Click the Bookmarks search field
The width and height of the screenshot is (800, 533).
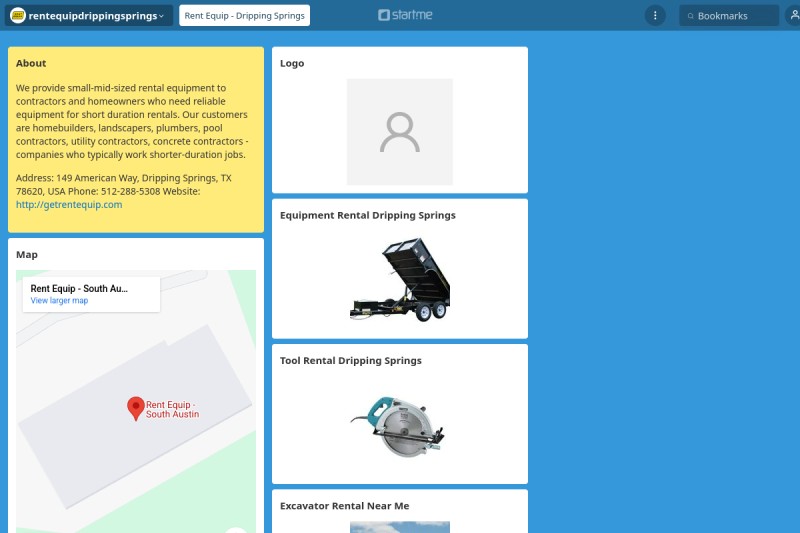[729, 15]
